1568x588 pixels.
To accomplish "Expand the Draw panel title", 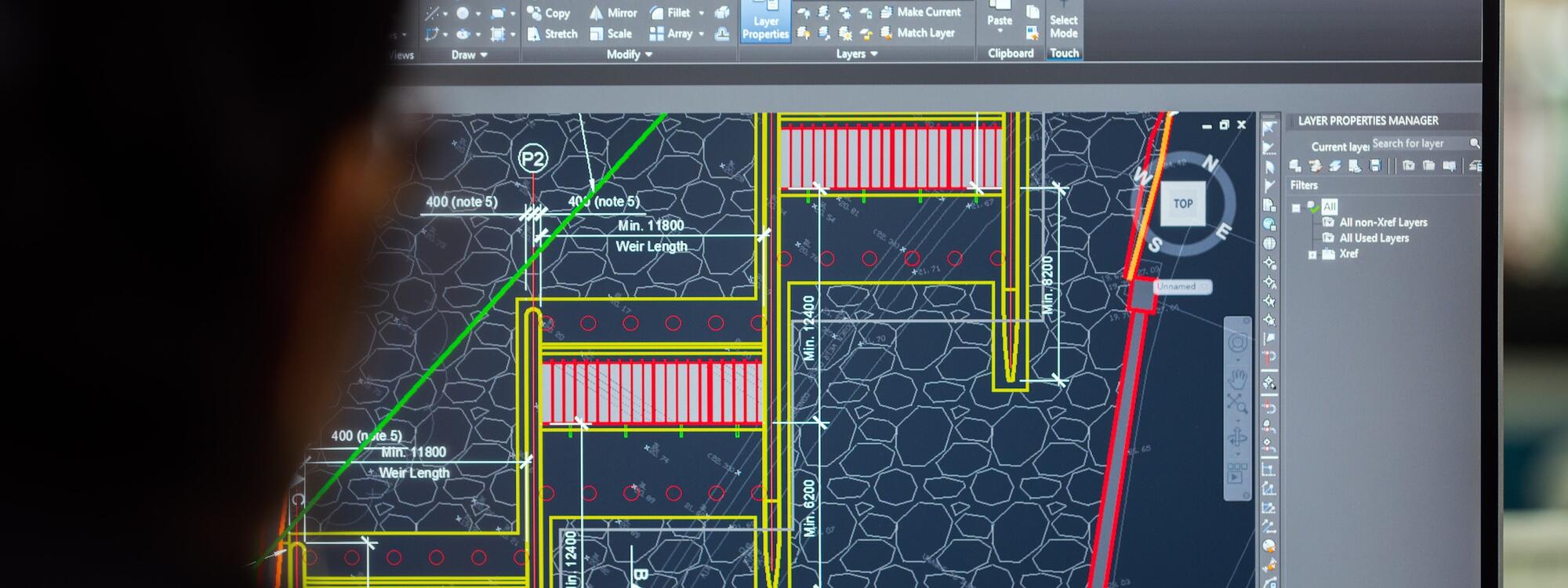I will coord(469,55).
